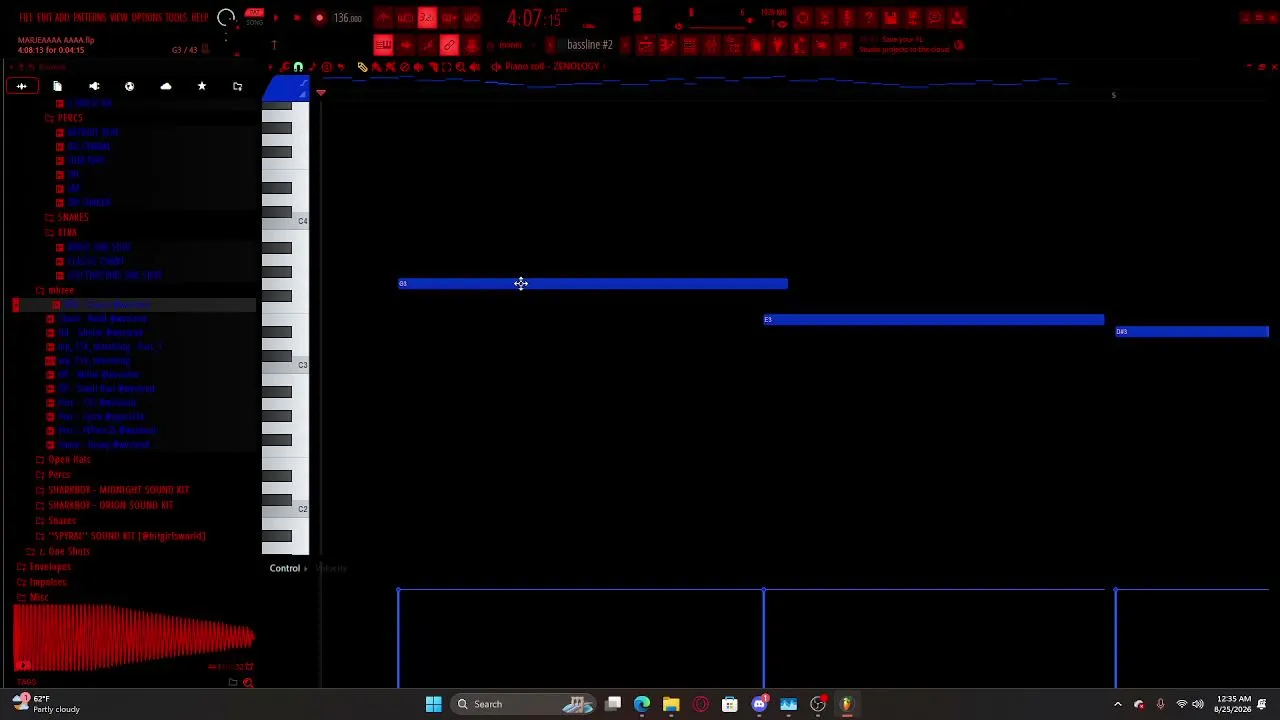Screen dimensions: 1280x720
Task: Toggle typing keyboard to piano icon
Action: pyautogui.click(x=384, y=45)
